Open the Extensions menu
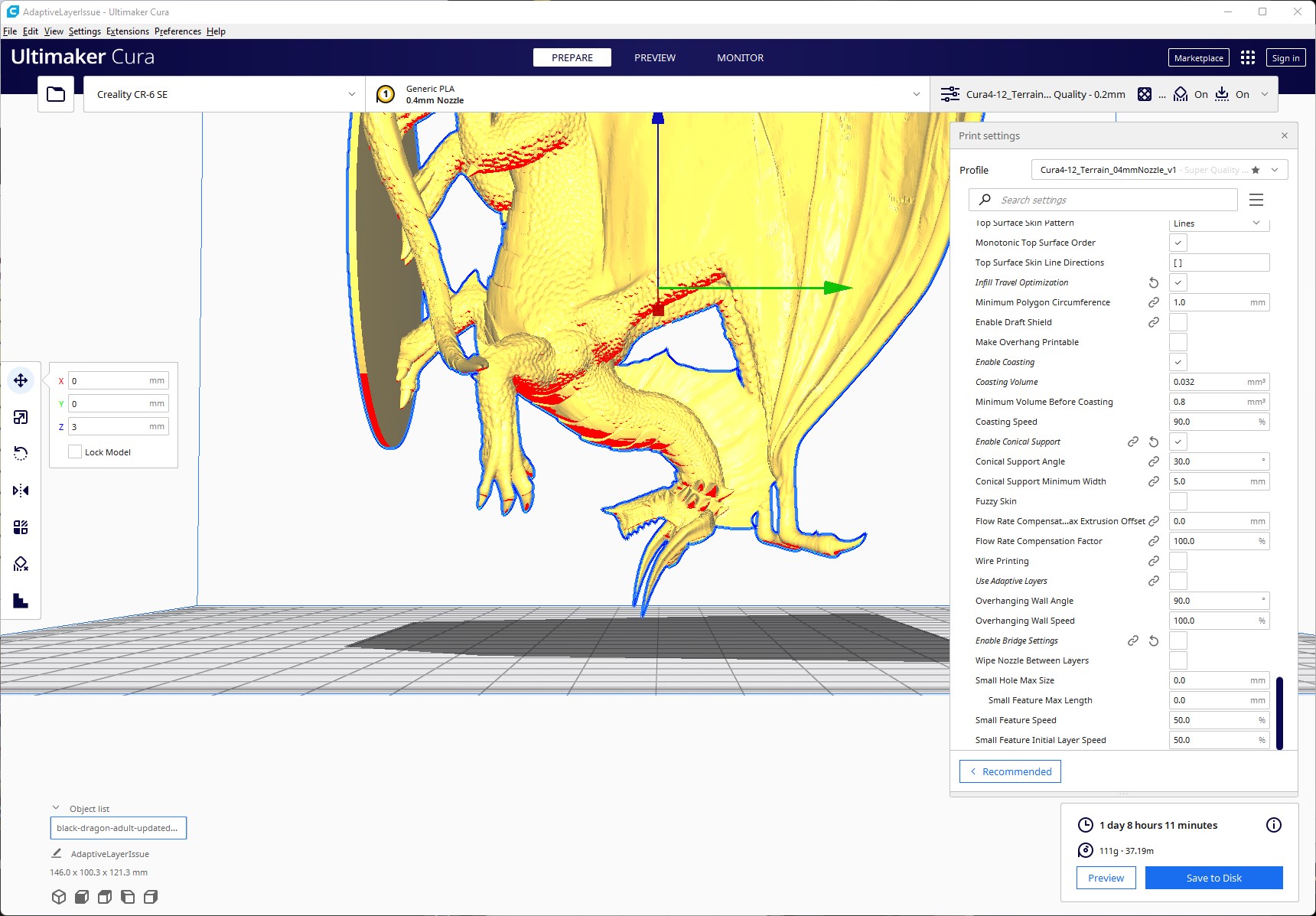This screenshot has width=1316, height=916. [x=128, y=31]
